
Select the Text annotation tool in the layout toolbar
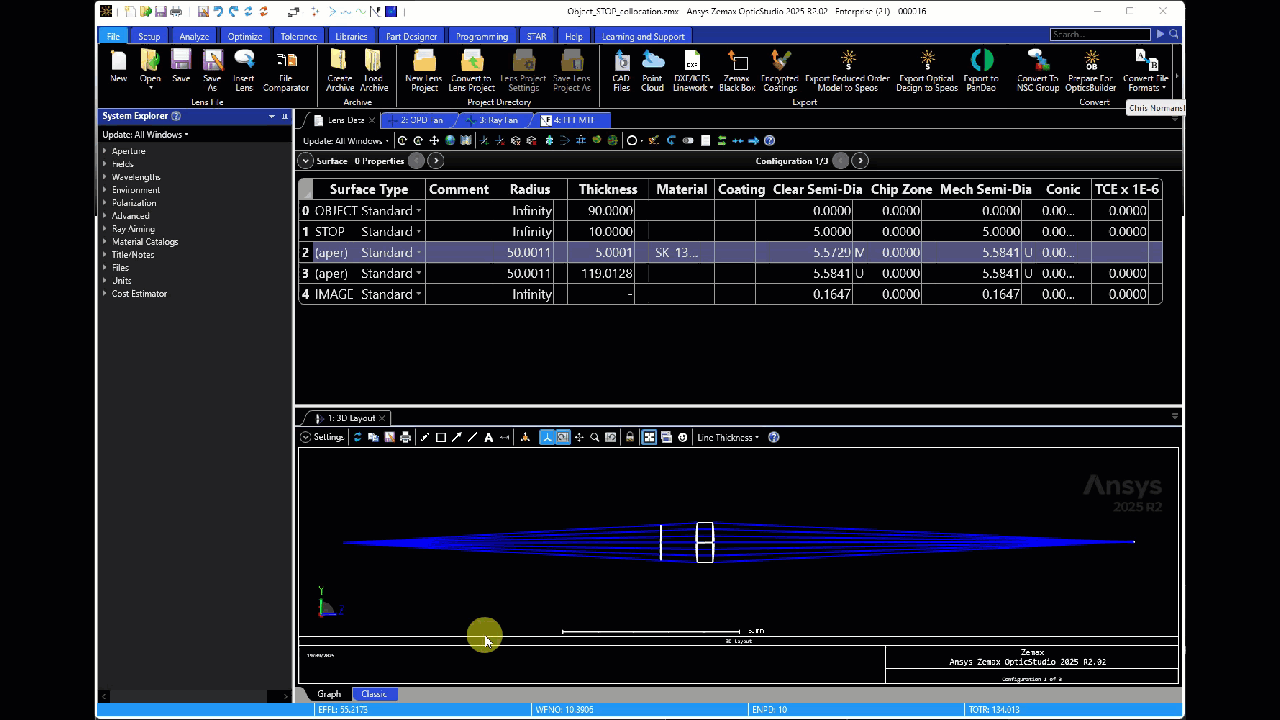click(487, 437)
